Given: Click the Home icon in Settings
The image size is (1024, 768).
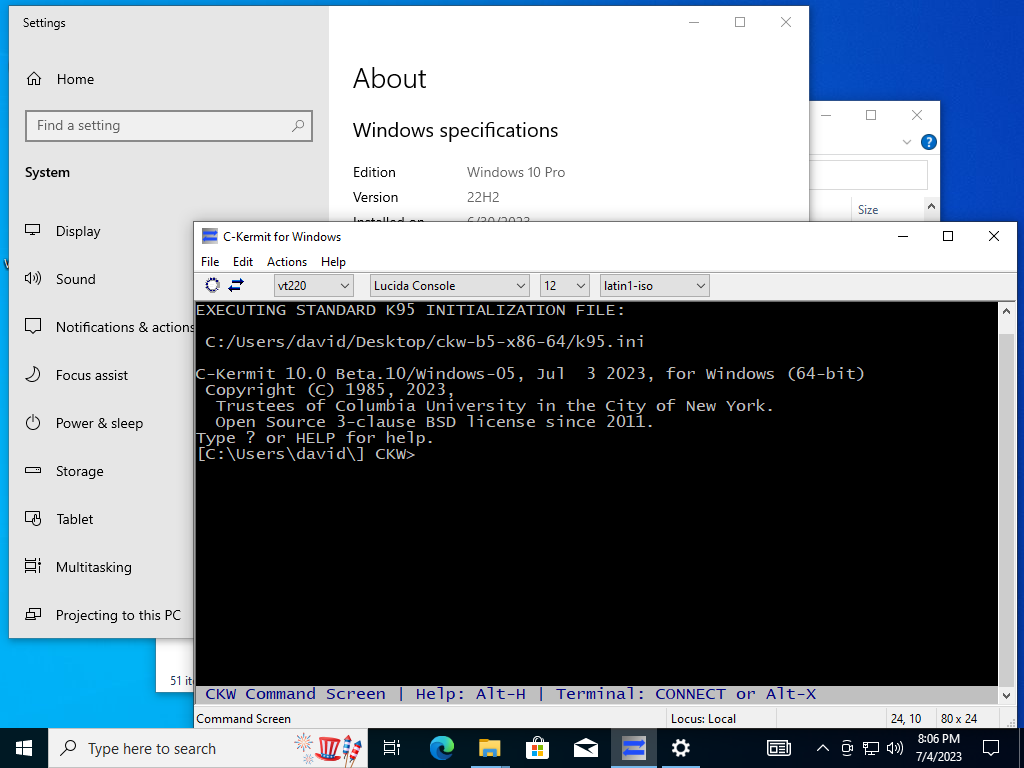Looking at the screenshot, I should tap(34, 79).
